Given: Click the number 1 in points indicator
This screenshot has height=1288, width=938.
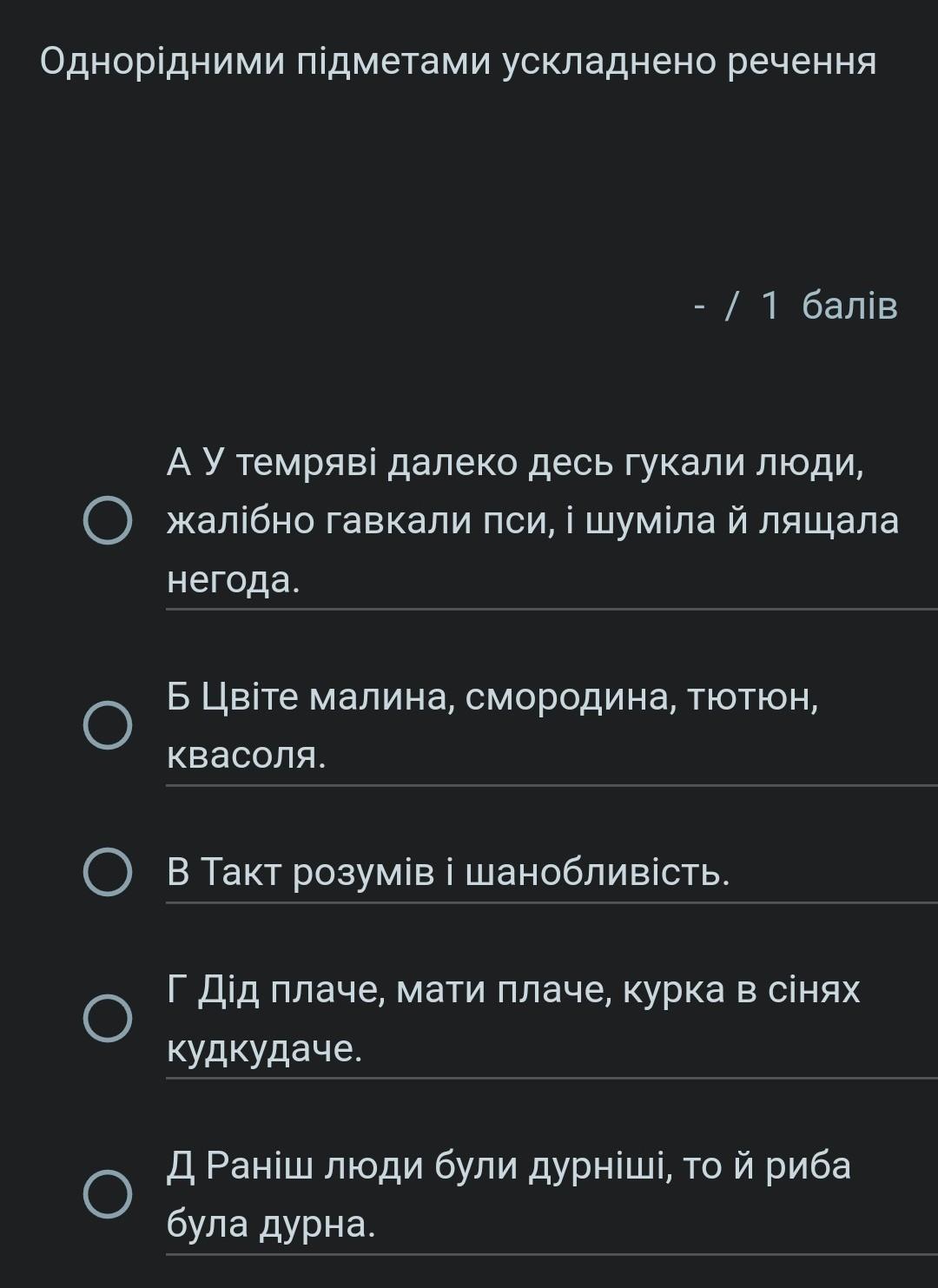Looking at the screenshot, I should click(770, 306).
